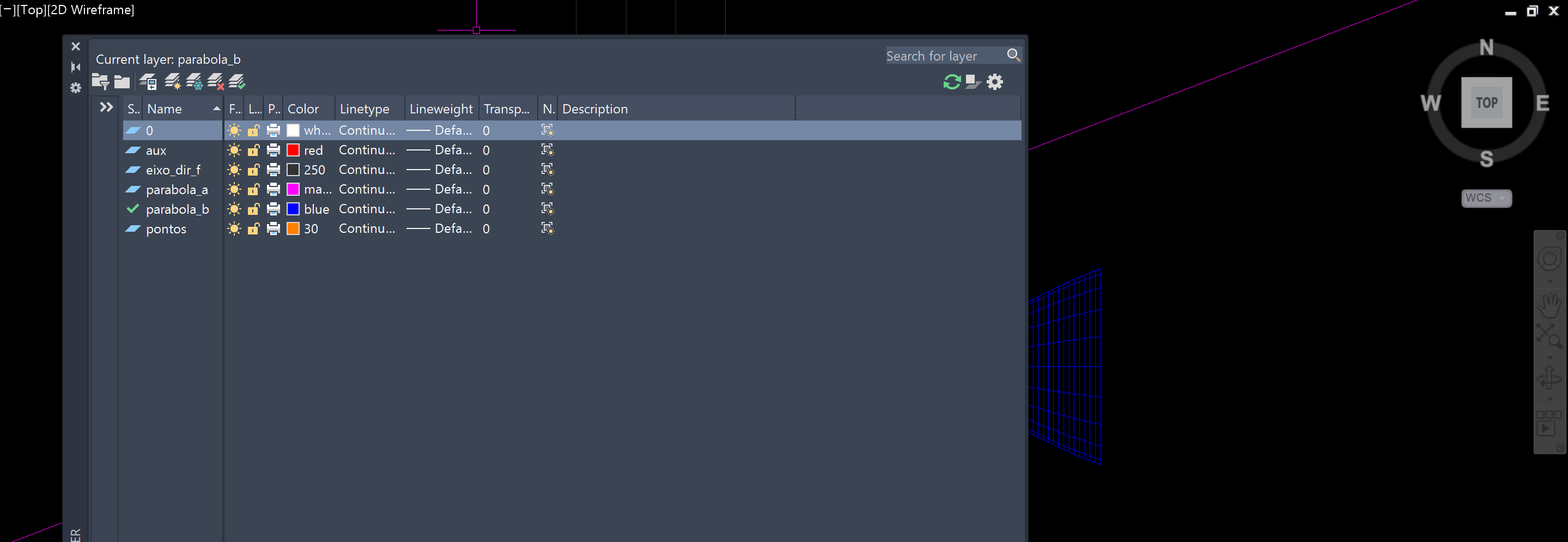The height and width of the screenshot is (542, 1568).
Task: Open linetype selector for layer parabola_a
Action: 367,189
